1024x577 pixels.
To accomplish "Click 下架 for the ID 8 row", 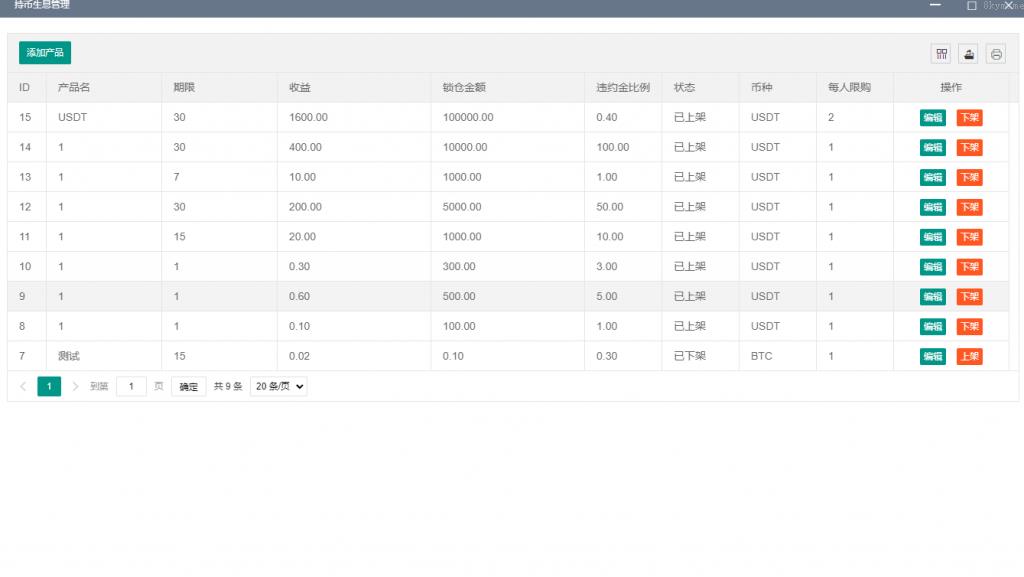I will [x=969, y=327].
